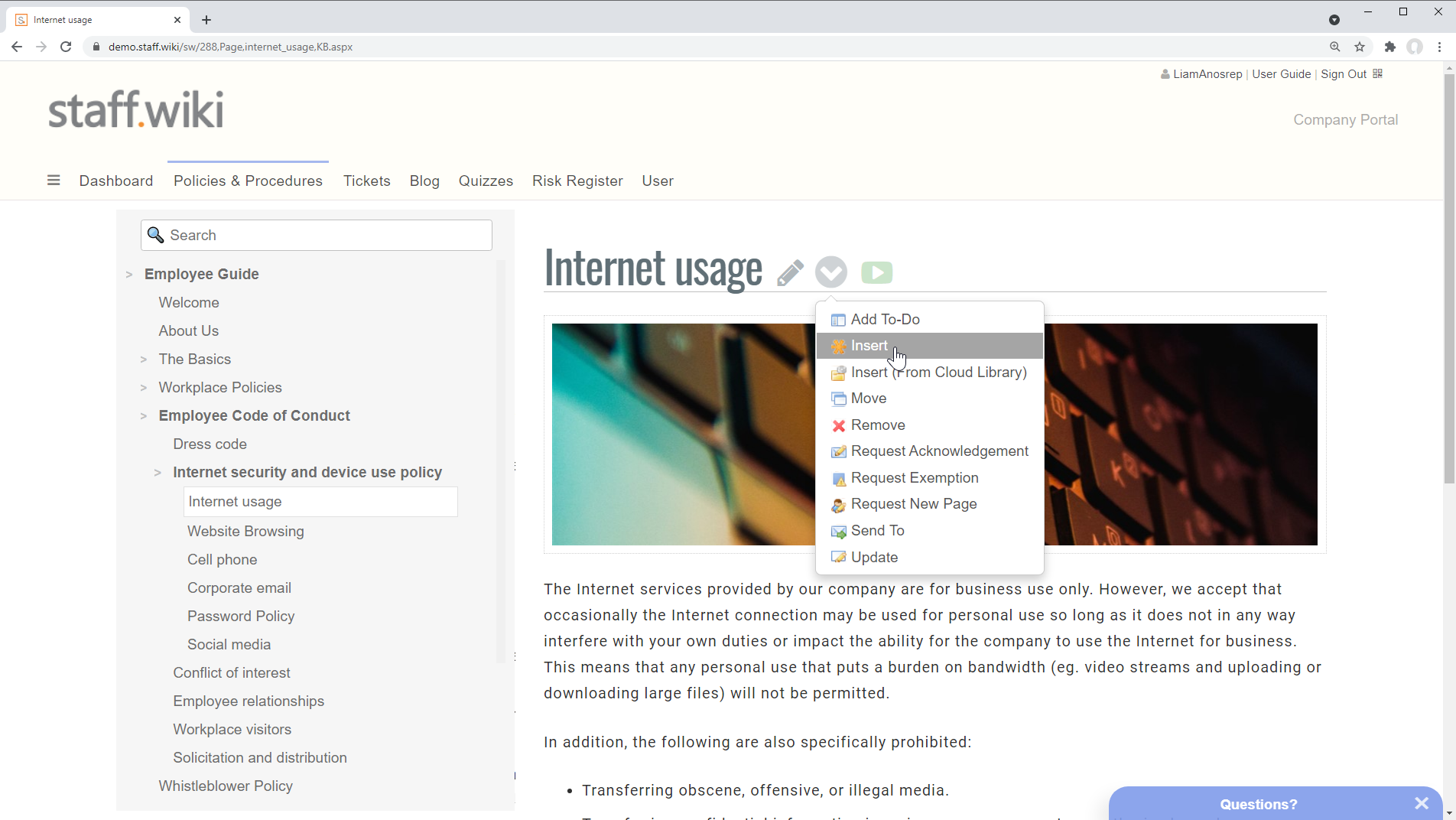Click the user icon beside LiamAnosrep
Image resolution: width=1456 pixels, height=820 pixels.
tap(1165, 74)
